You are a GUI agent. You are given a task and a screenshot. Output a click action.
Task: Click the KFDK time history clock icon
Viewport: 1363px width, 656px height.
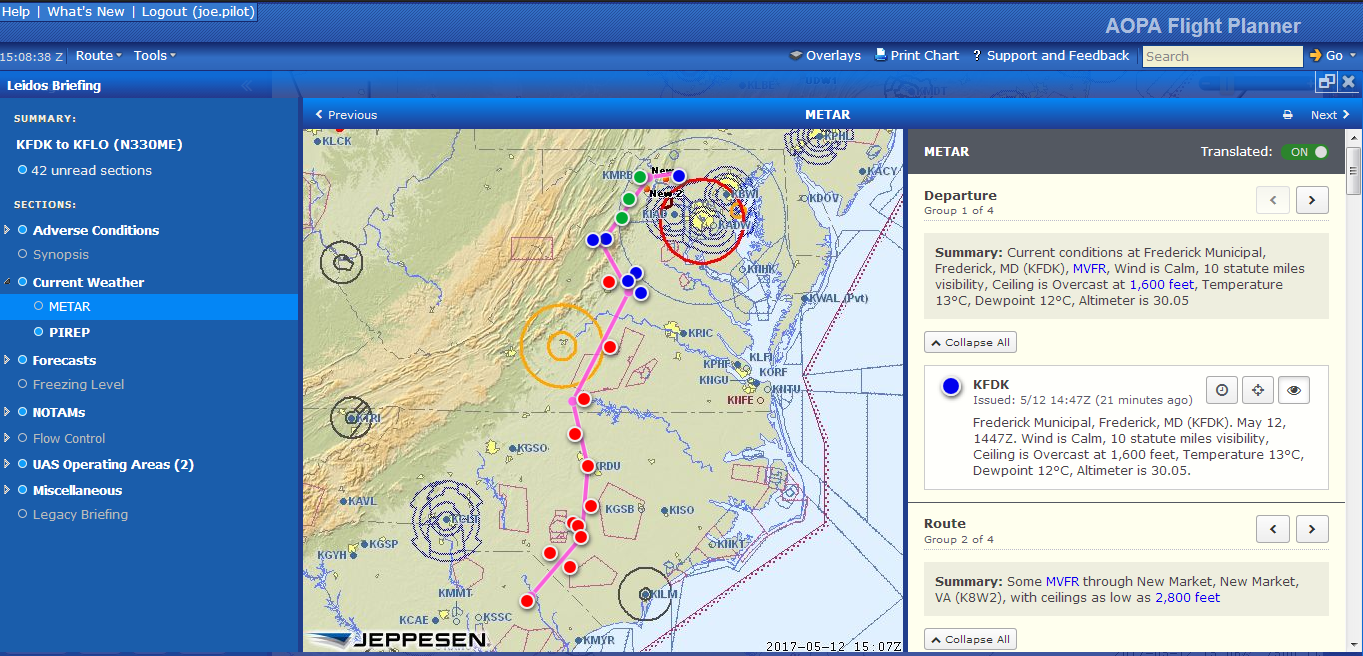(x=1222, y=390)
